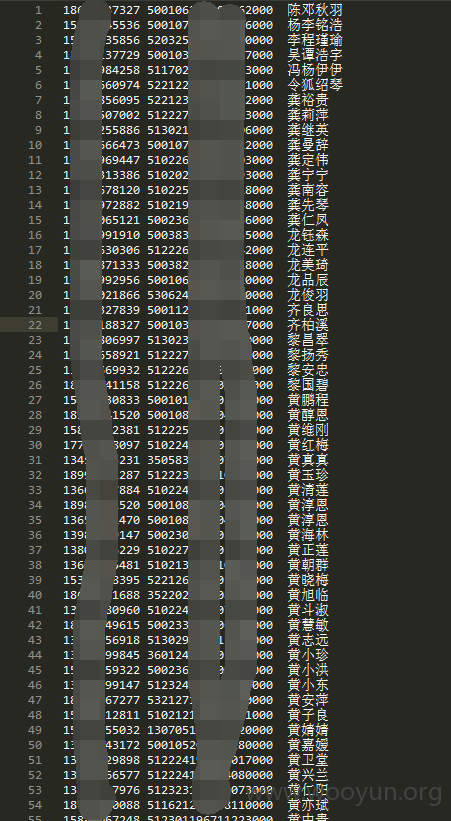The width and height of the screenshot is (451, 821).
Task: Click the name 黄子良
Action: pyautogui.click(x=308, y=715)
